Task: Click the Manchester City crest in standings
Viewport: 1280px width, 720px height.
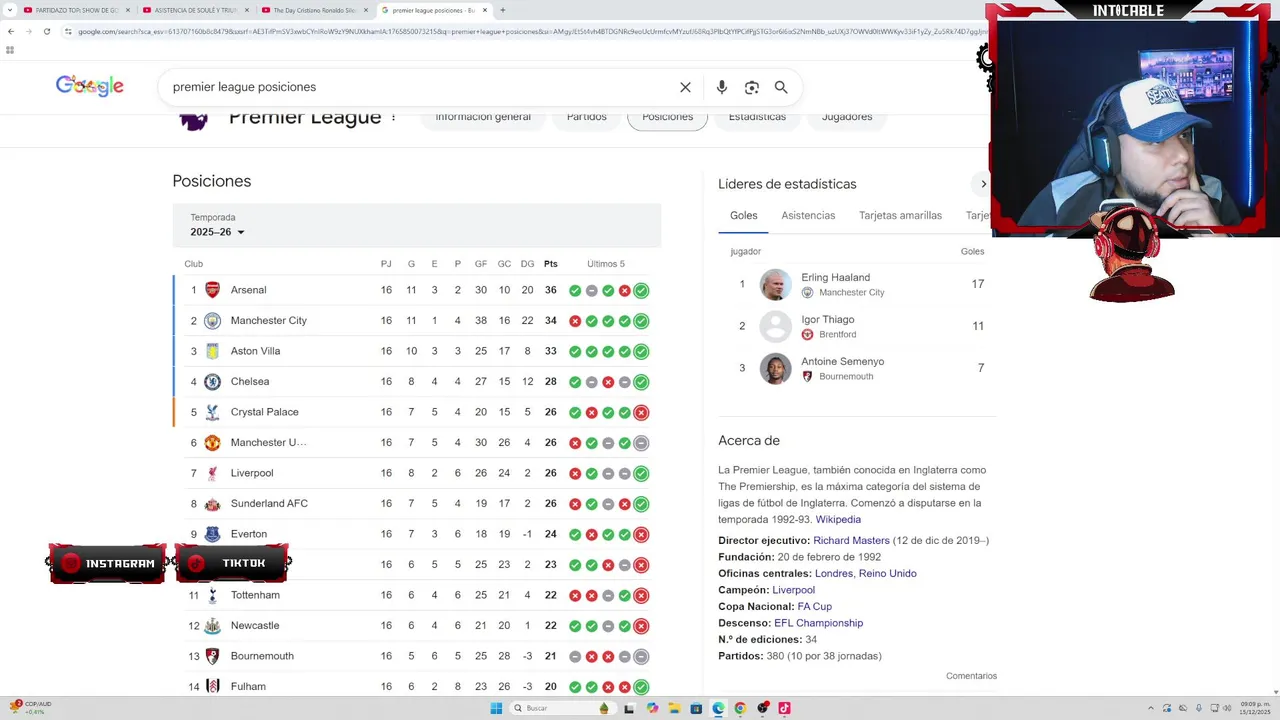Action: click(212, 321)
